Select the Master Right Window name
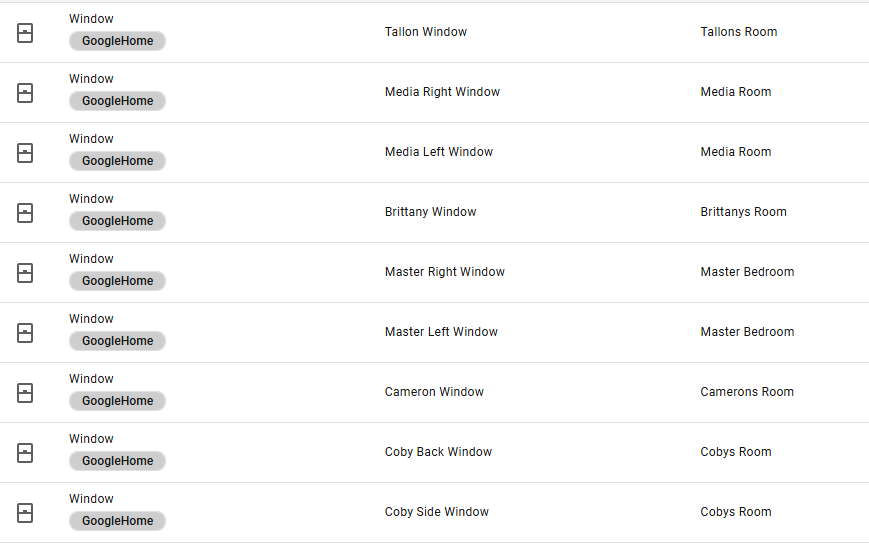This screenshot has width=869, height=543. tap(444, 272)
